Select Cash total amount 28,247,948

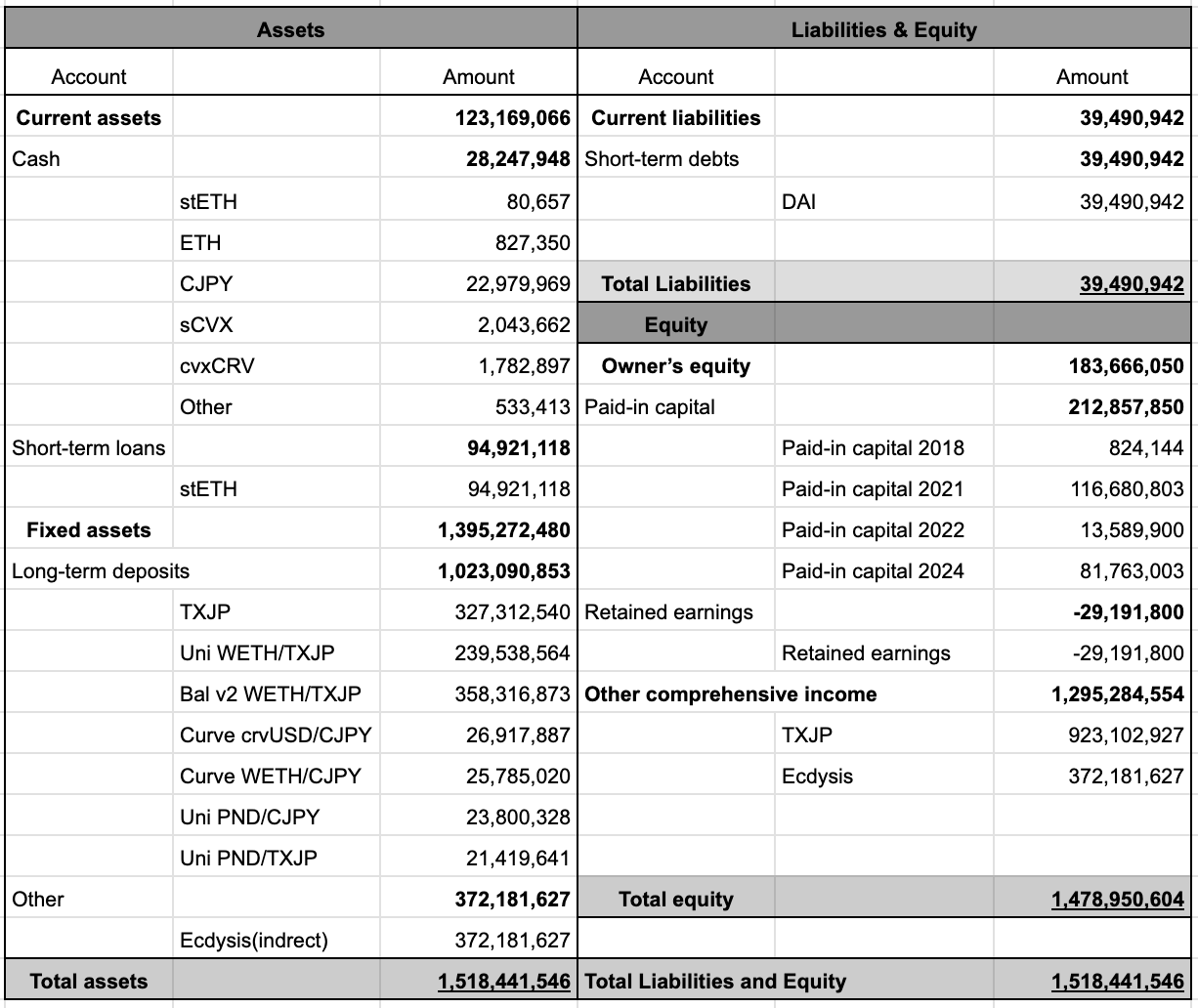pyautogui.click(x=518, y=159)
